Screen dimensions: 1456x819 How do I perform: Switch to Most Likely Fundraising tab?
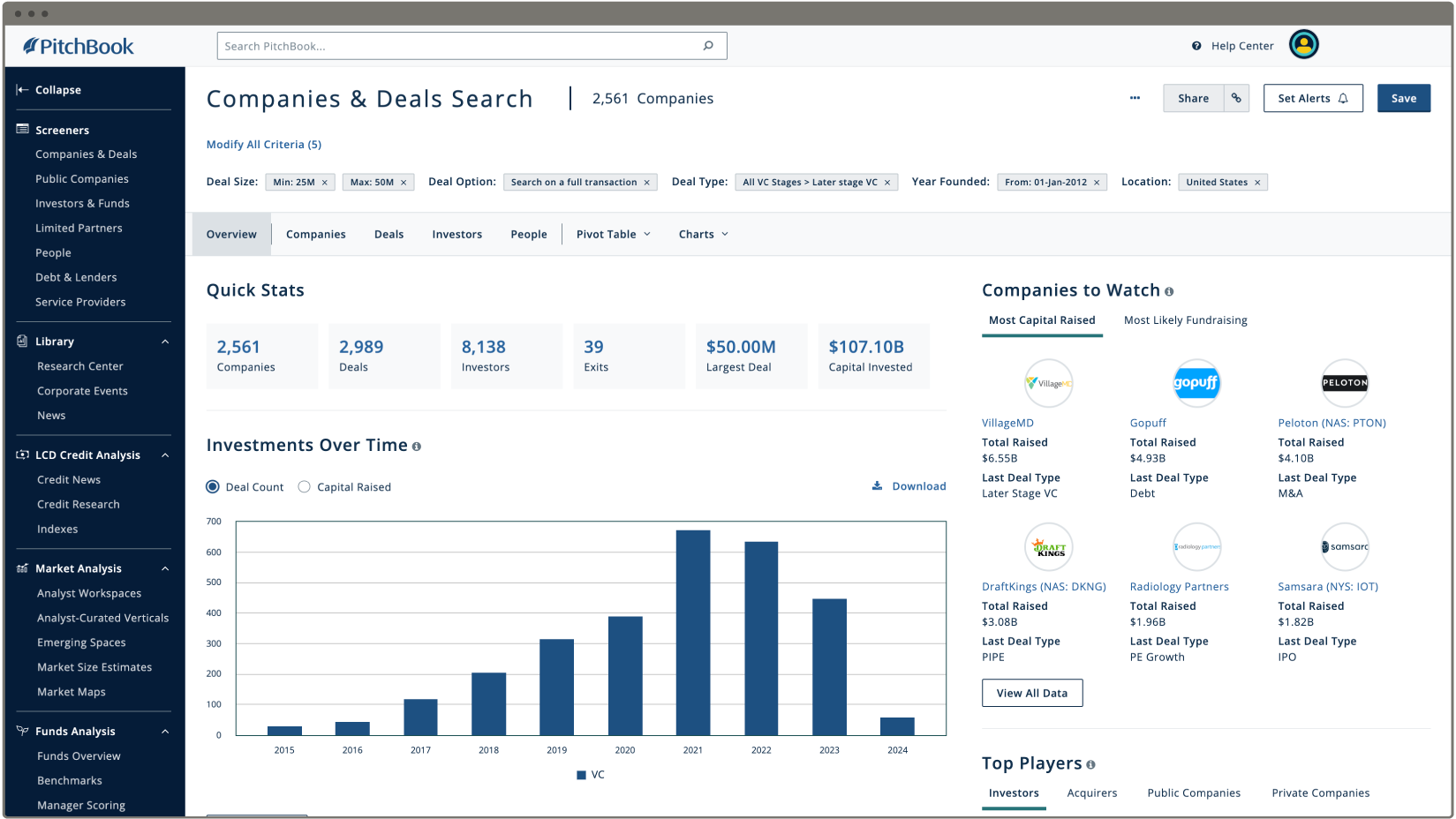click(1185, 320)
